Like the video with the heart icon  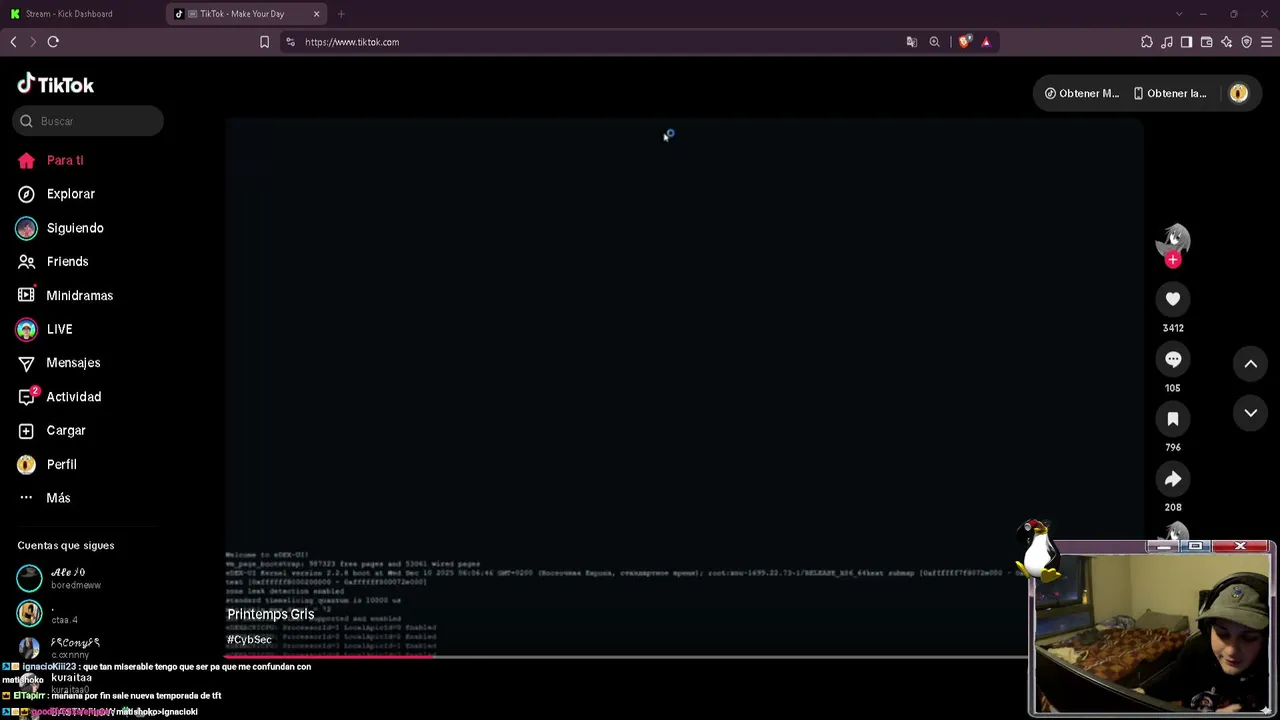1173,298
